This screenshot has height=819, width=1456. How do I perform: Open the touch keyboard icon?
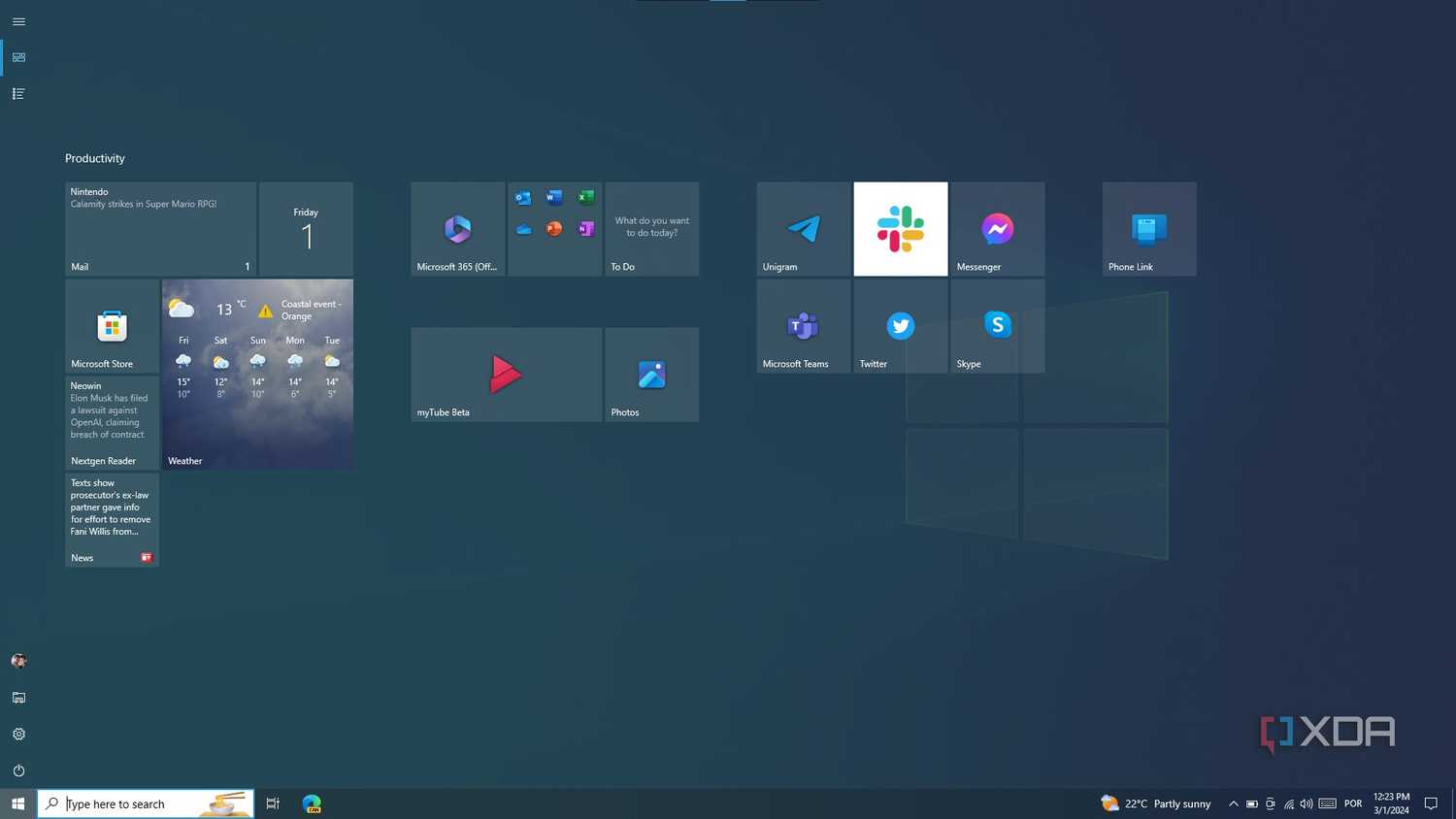1327,803
